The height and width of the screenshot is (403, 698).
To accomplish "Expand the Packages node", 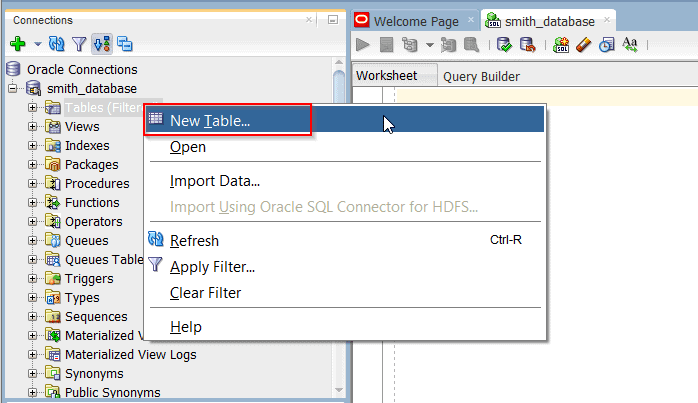I will tap(32, 164).
